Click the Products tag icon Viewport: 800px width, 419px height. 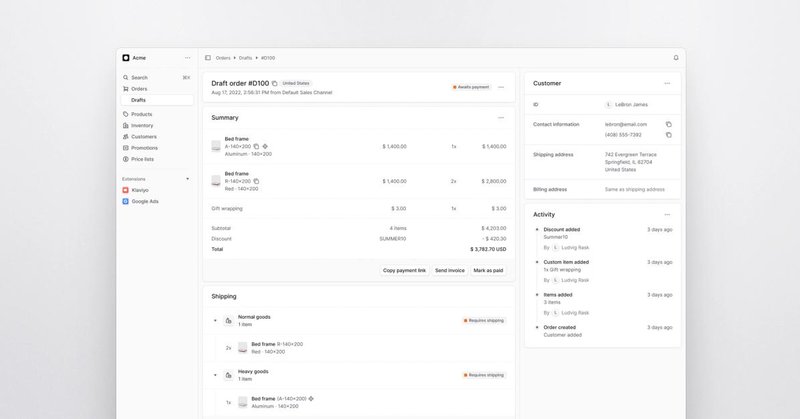[126, 114]
